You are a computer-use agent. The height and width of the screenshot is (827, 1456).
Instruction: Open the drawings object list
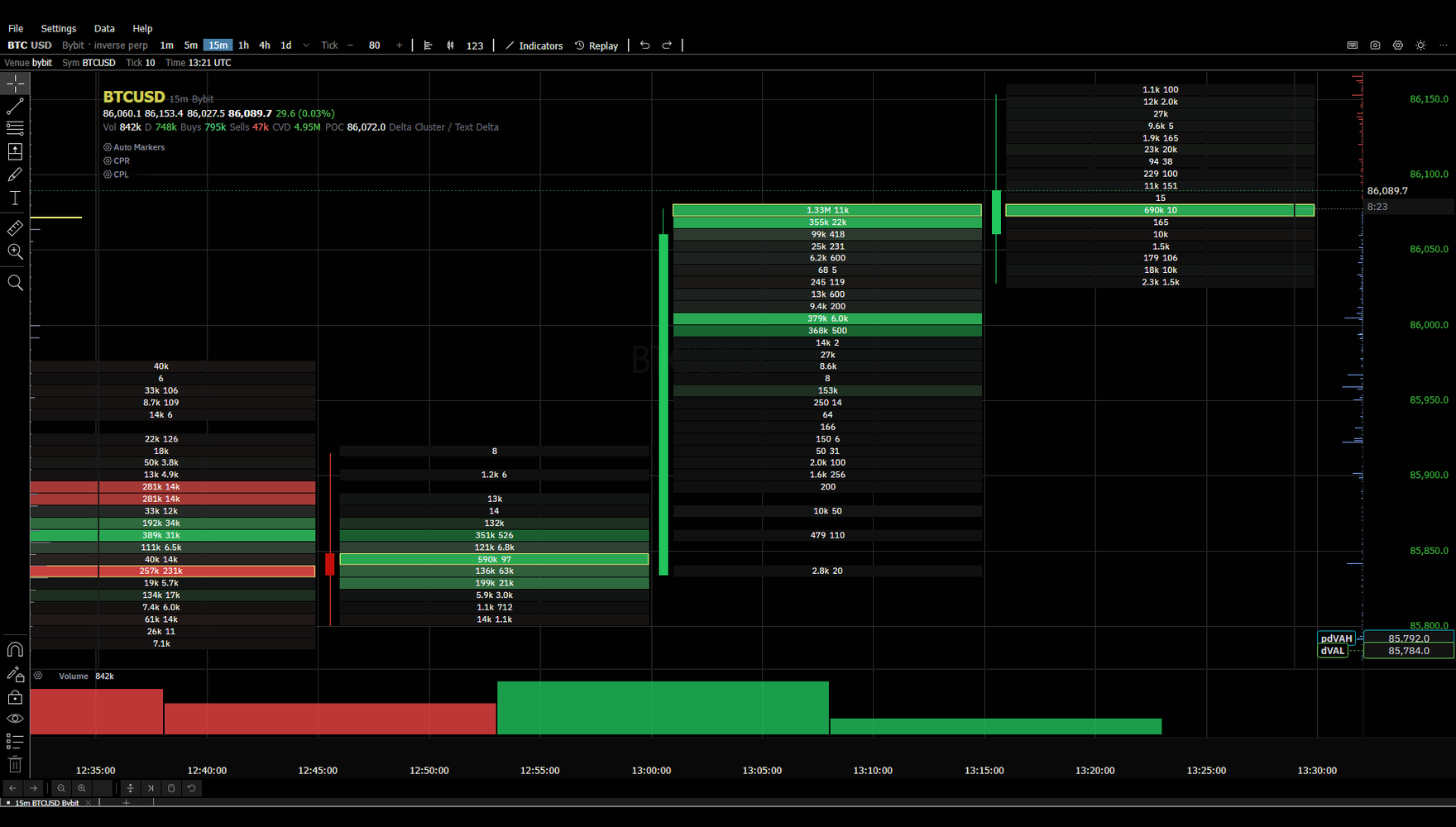15,741
